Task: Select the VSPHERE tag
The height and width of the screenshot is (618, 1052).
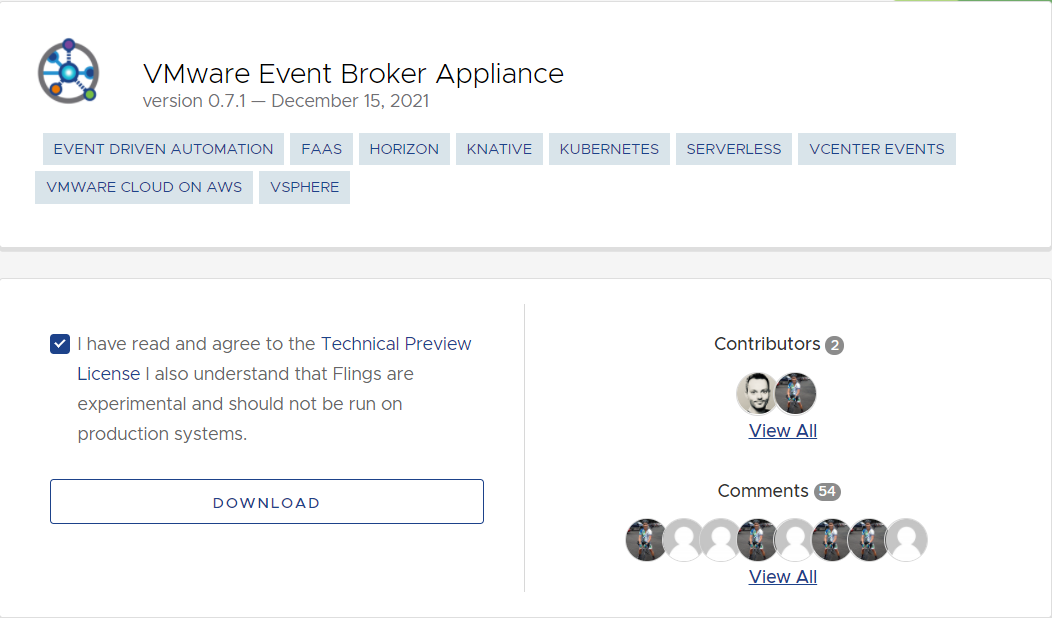Action: coord(305,187)
